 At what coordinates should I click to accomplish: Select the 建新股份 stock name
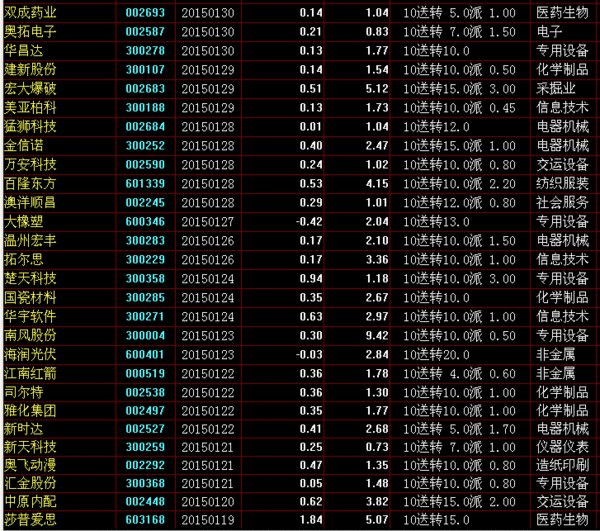pyautogui.click(x=31, y=69)
